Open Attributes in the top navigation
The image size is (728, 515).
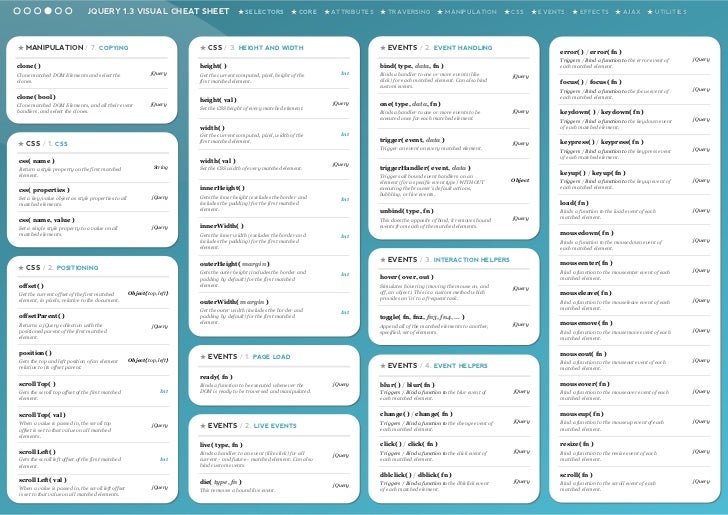click(x=349, y=12)
